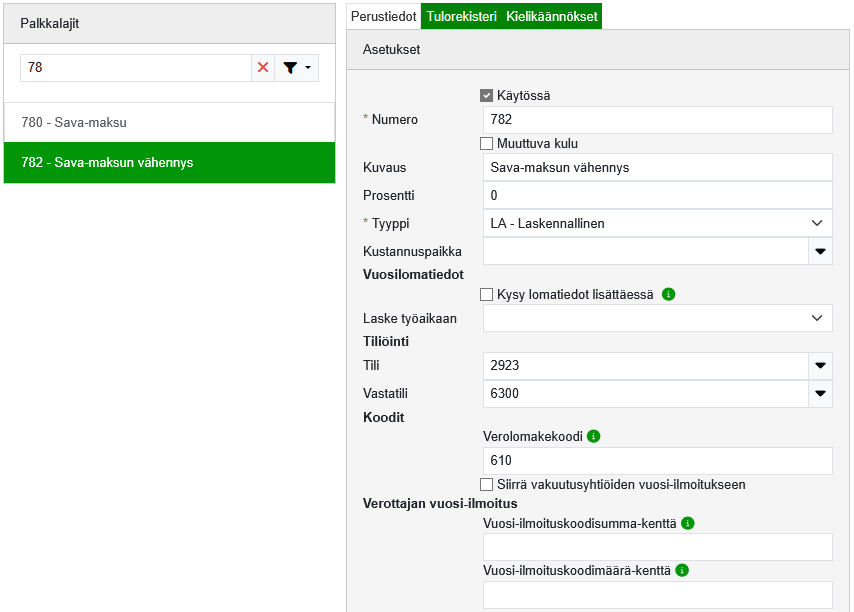Click the Kuvaus text field

click(657, 167)
